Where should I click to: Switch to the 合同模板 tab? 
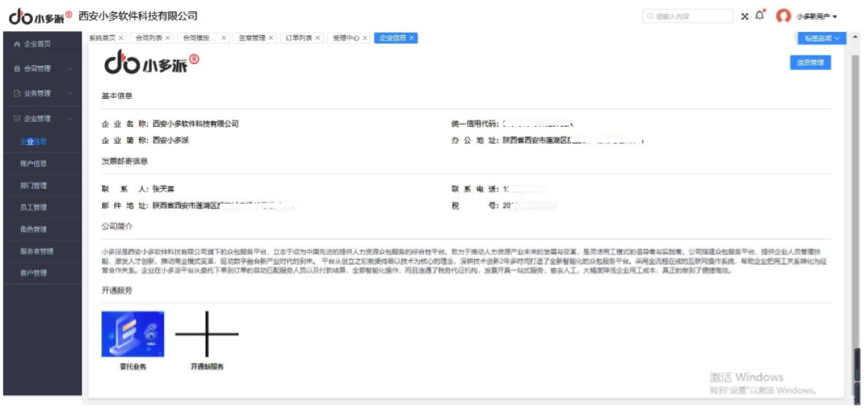[201, 38]
